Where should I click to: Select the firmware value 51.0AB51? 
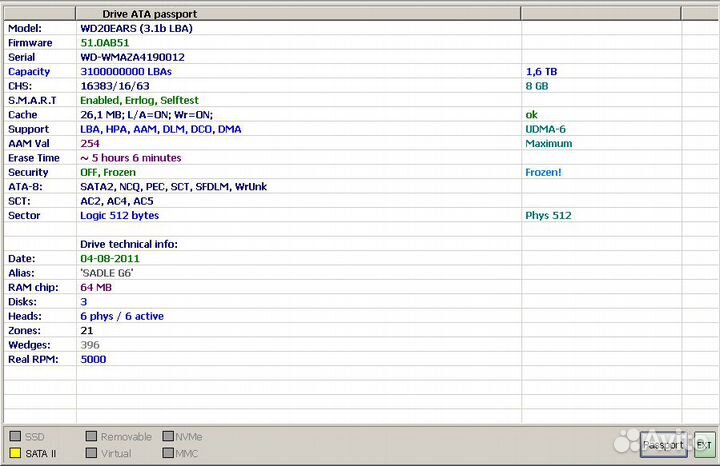tap(105, 43)
